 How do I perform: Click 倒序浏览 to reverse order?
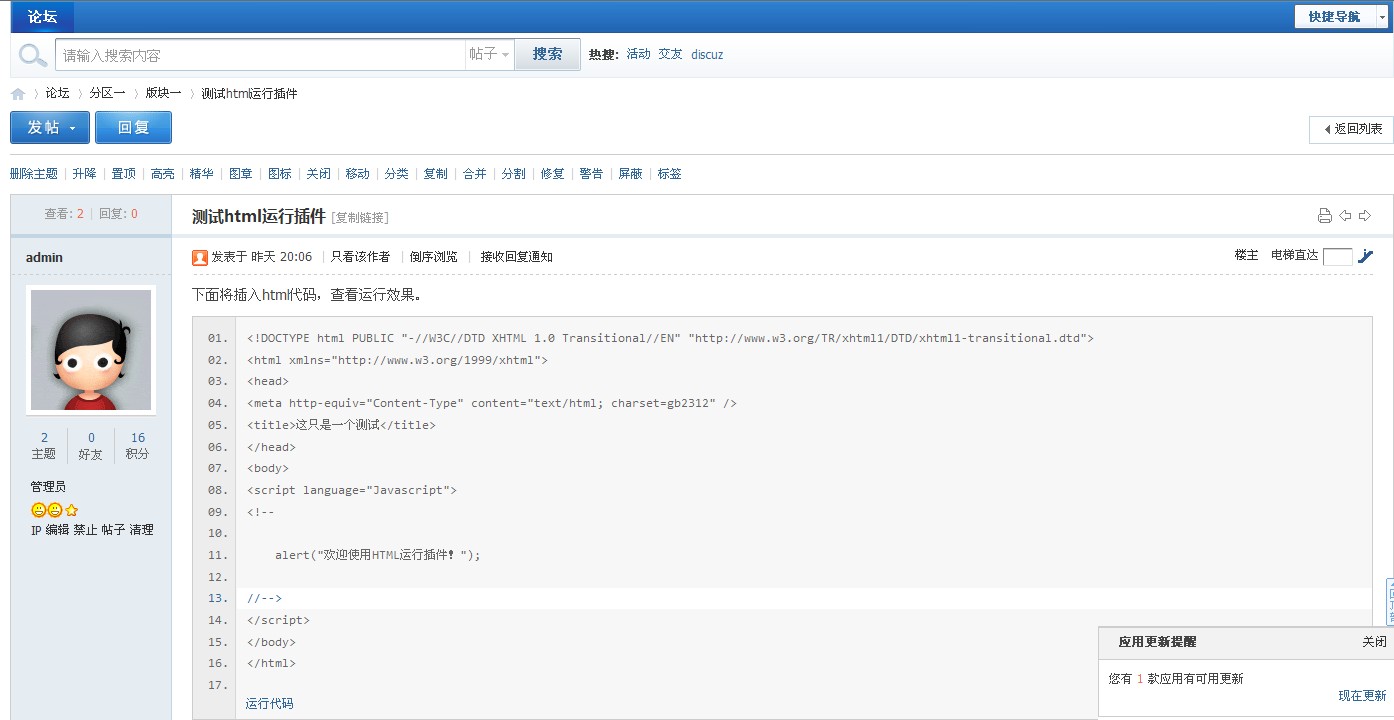pos(433,257)
